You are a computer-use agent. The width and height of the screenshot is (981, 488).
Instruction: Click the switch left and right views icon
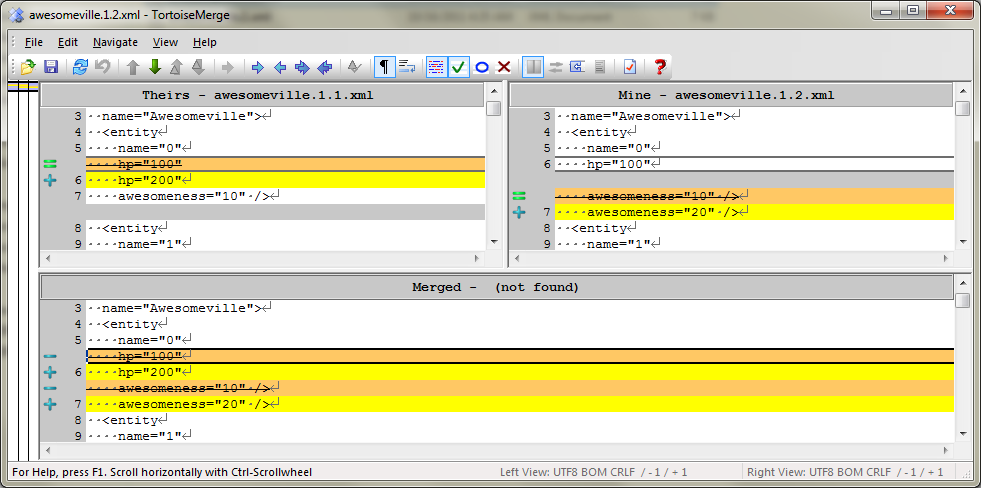tap(556, 67)
